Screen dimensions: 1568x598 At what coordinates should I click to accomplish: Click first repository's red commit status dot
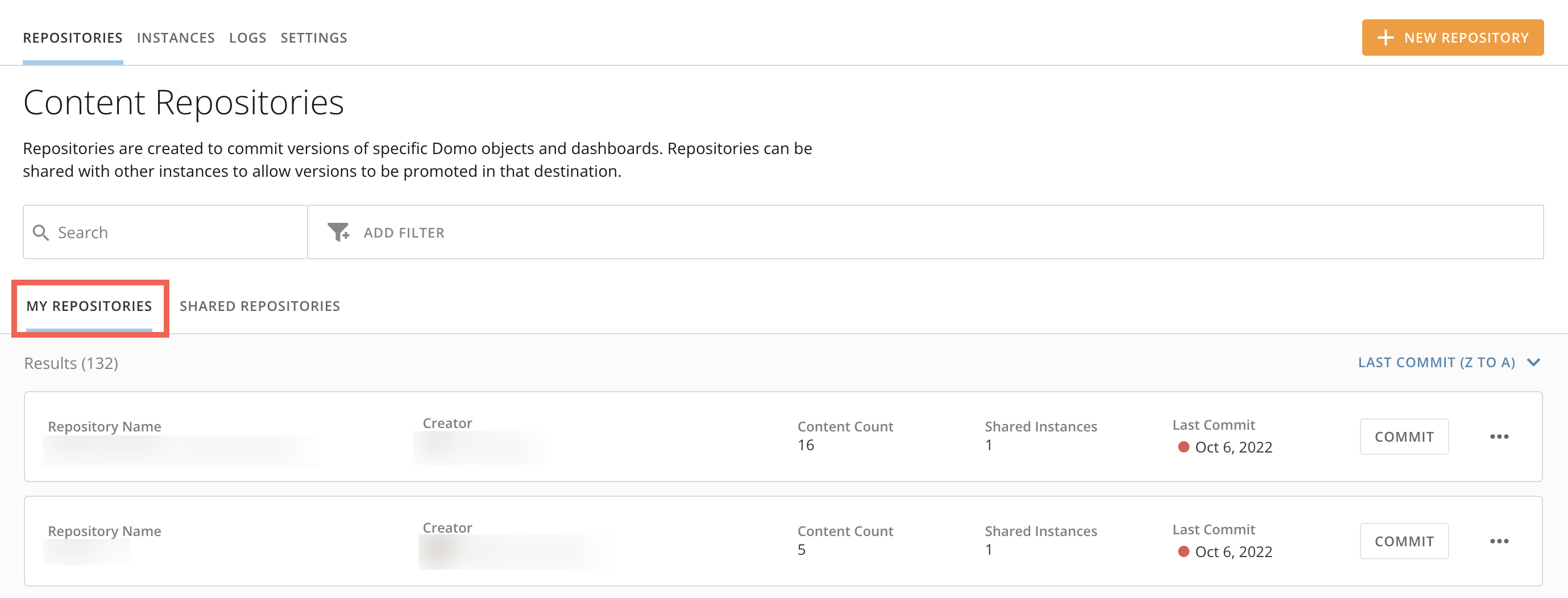coord(1183,447)
